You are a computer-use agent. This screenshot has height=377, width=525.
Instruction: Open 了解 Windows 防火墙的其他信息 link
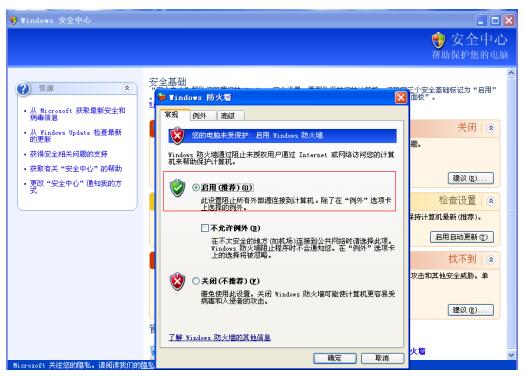point(220,337)
